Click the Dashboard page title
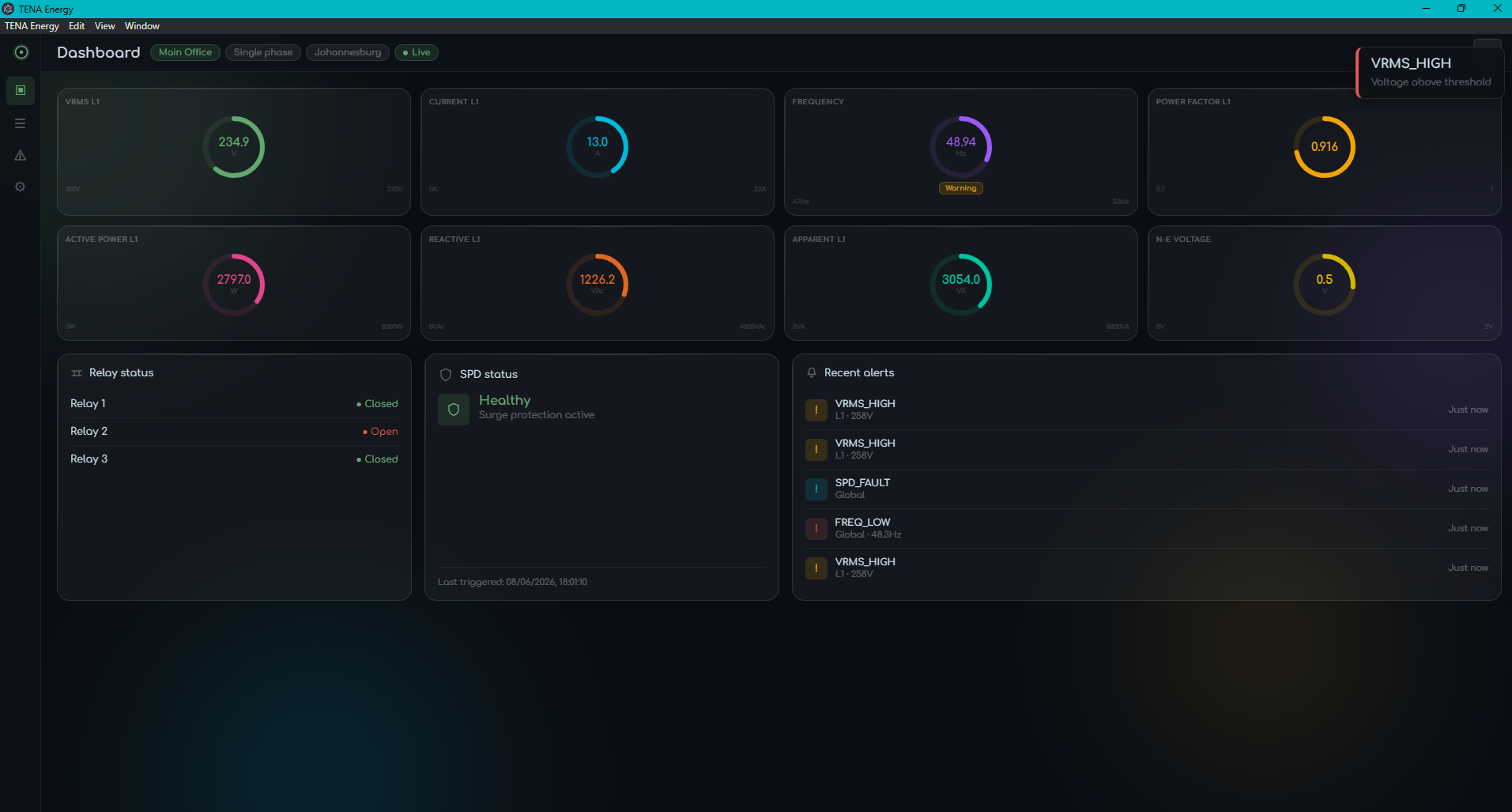This screenshot has height=812, width=1512. coord(99,52)
